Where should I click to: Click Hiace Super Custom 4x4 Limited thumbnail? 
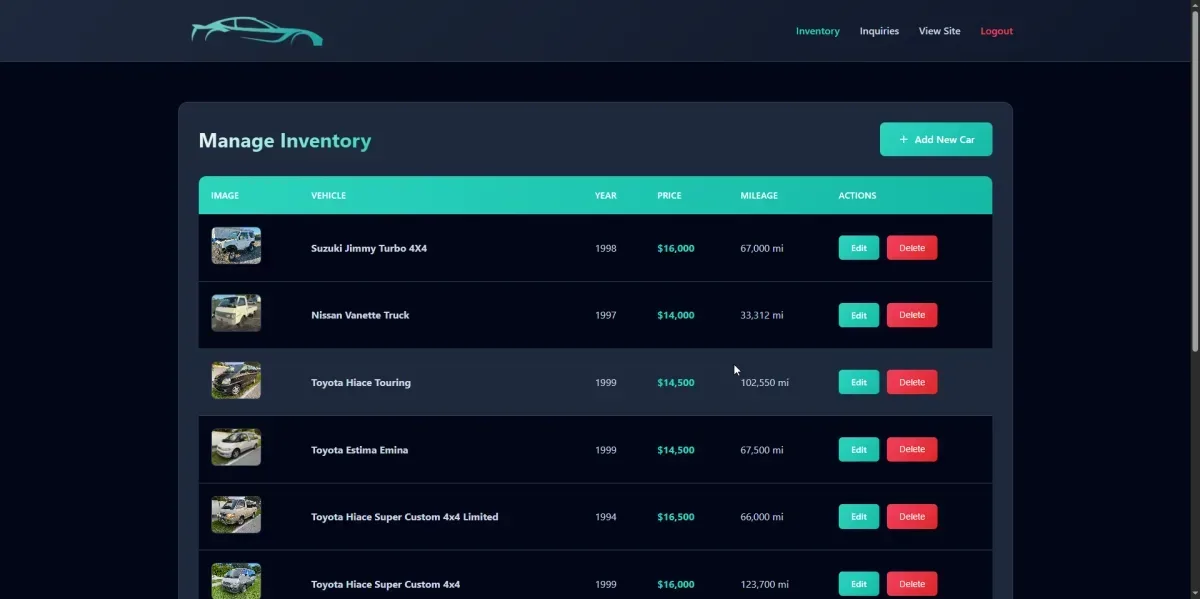[236, 515]
